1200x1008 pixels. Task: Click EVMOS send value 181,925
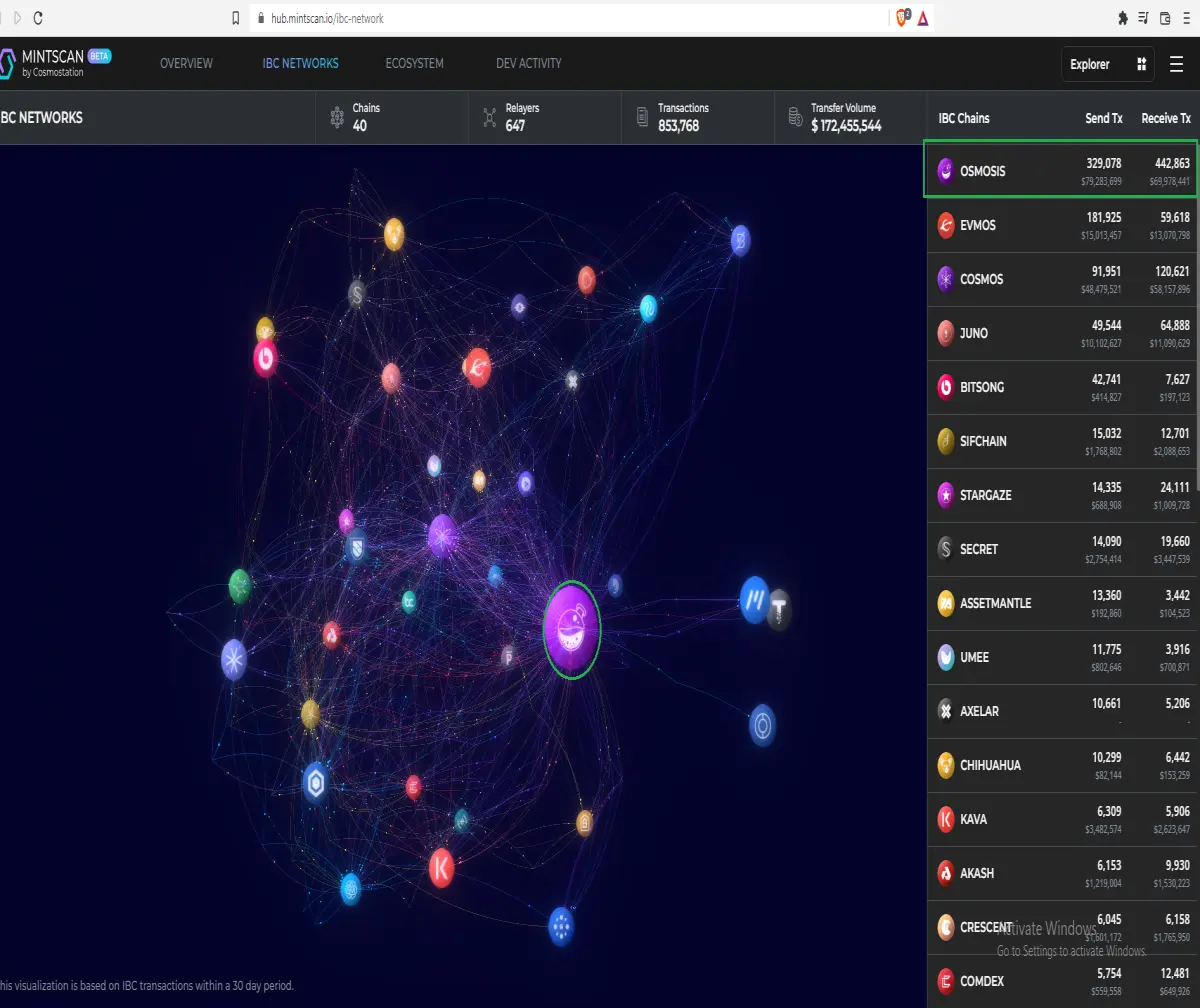(1104, 217)
